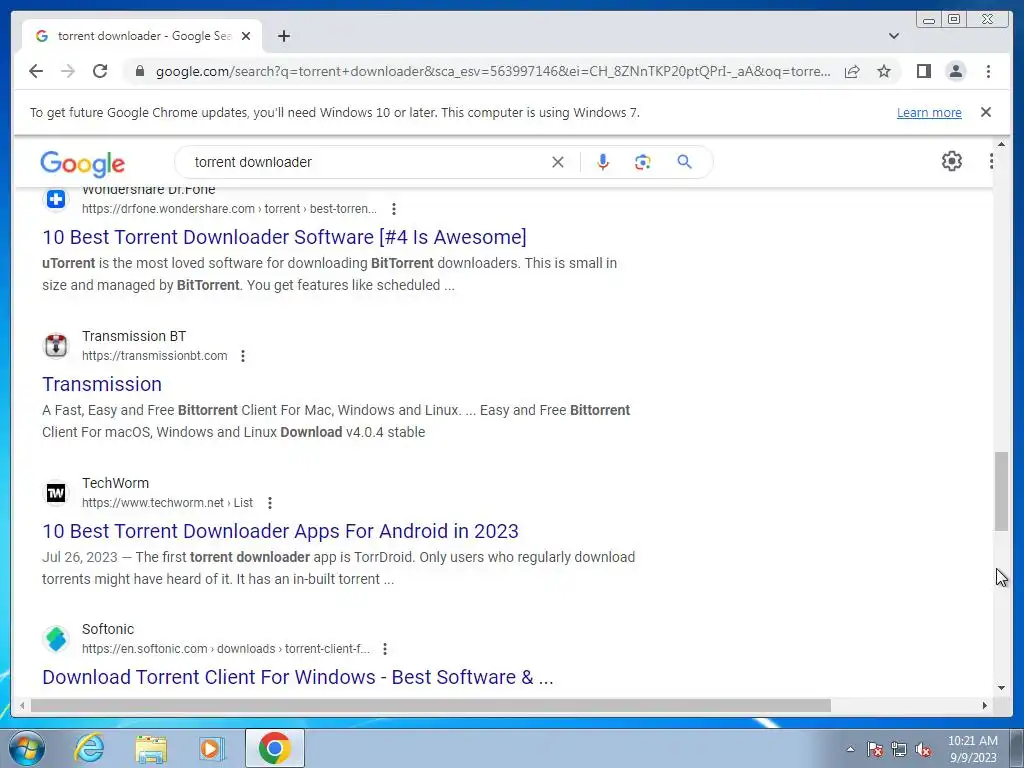Click the Transmission BT favicon
The image size is (1024, 768).
pos(56,345)
